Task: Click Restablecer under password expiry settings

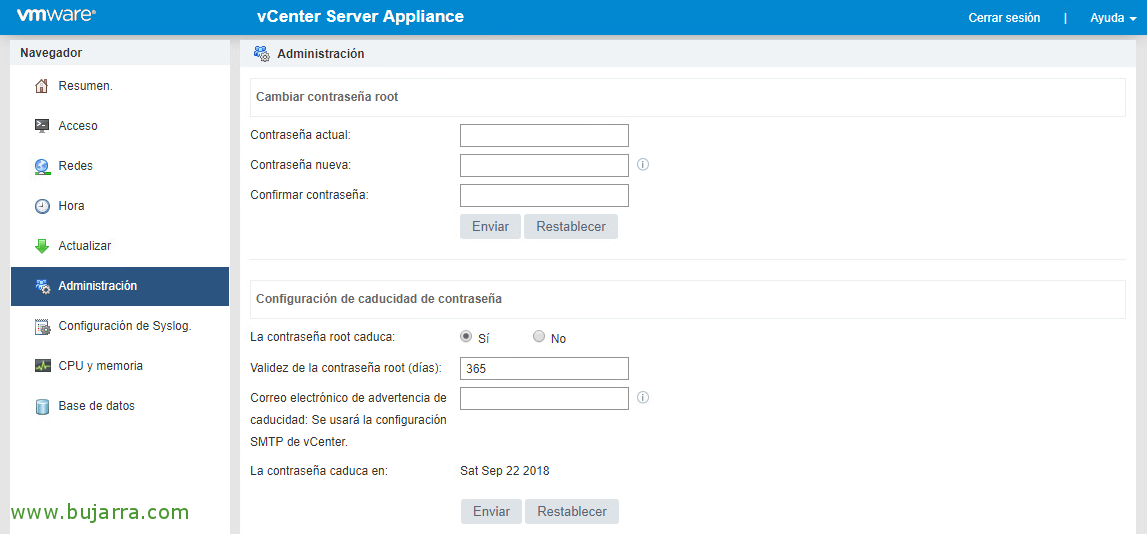Action: point(572,511)
